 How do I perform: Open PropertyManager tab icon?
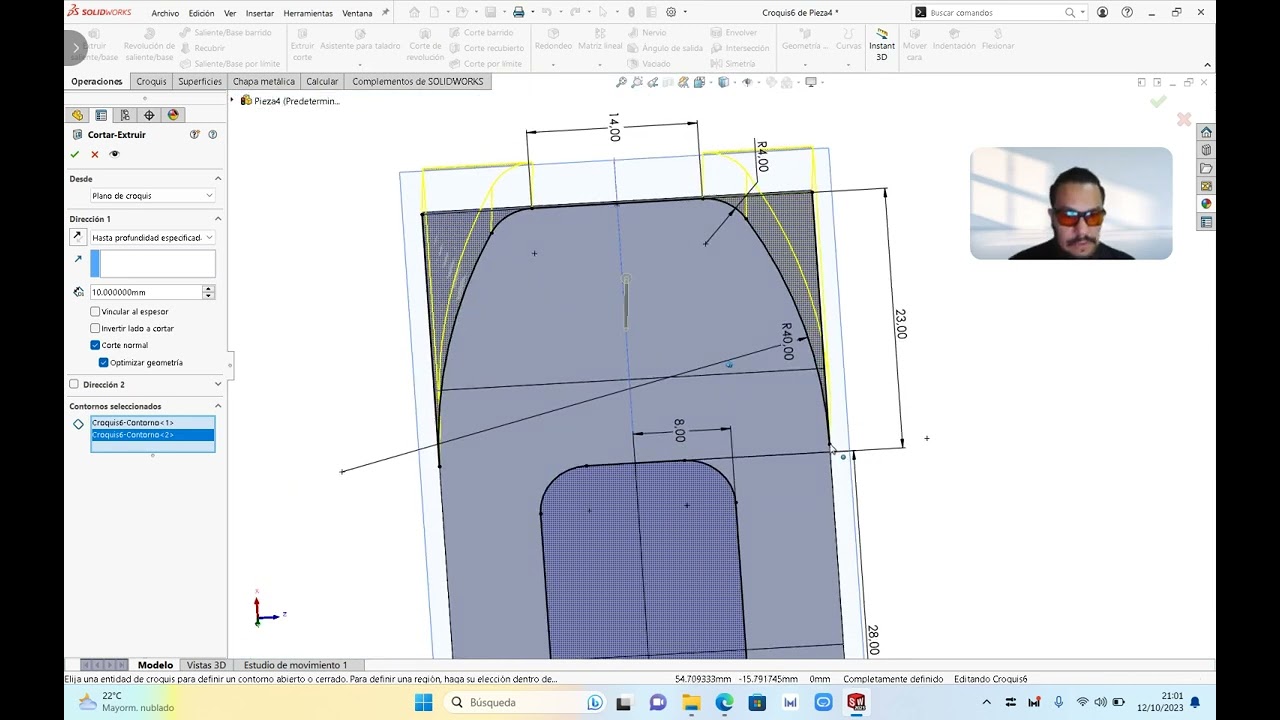coord(101,115)
